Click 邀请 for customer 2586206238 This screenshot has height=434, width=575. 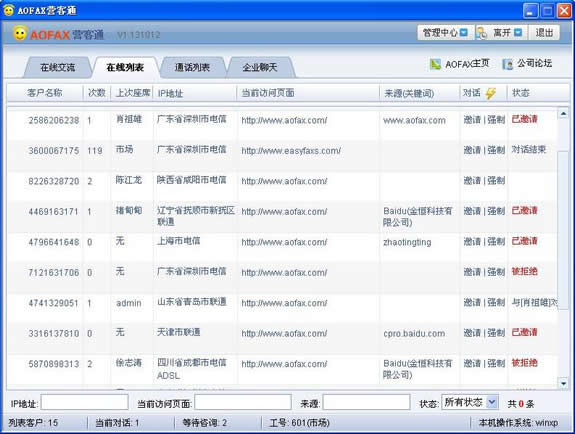pos(472,120)
